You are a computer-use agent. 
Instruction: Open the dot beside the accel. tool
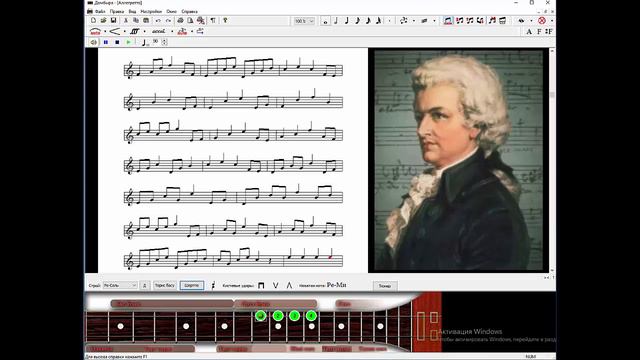(x=172, y=31)
